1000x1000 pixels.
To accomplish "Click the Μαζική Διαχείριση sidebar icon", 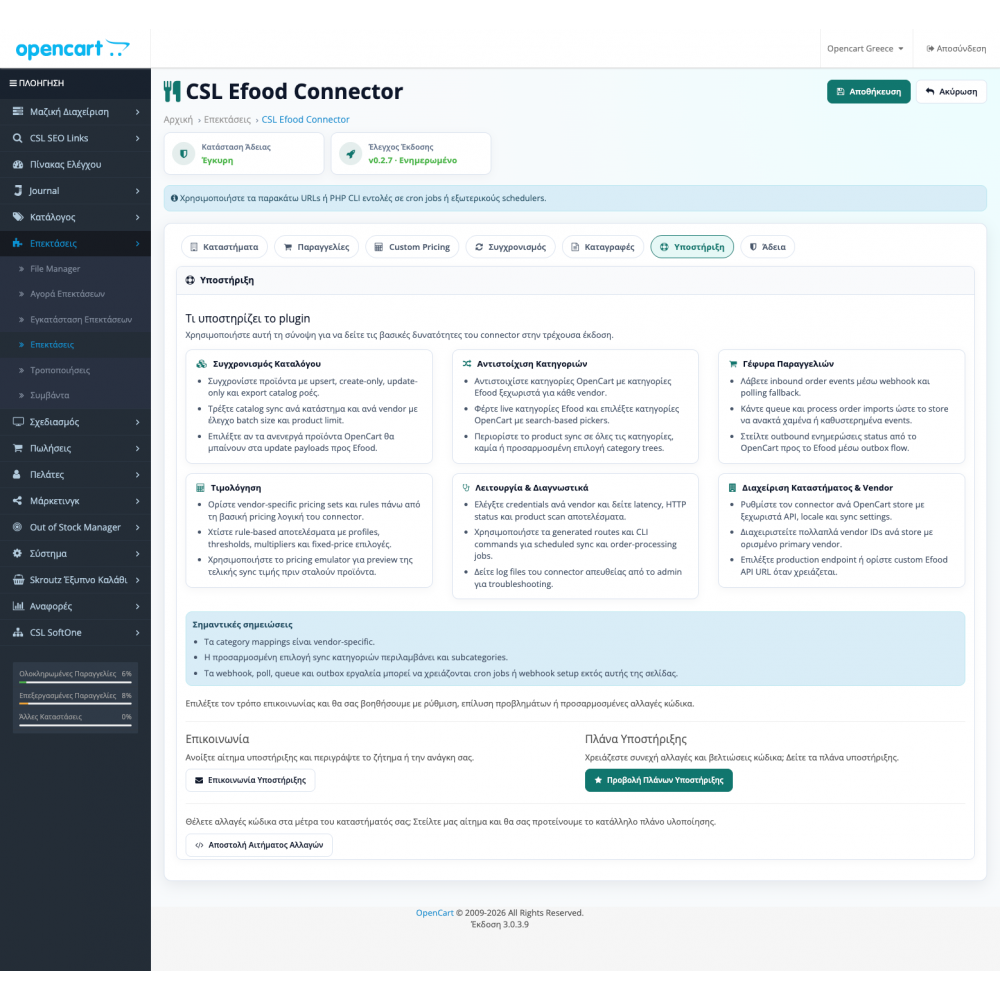I will pyautogui.click(x=18, y=112).
